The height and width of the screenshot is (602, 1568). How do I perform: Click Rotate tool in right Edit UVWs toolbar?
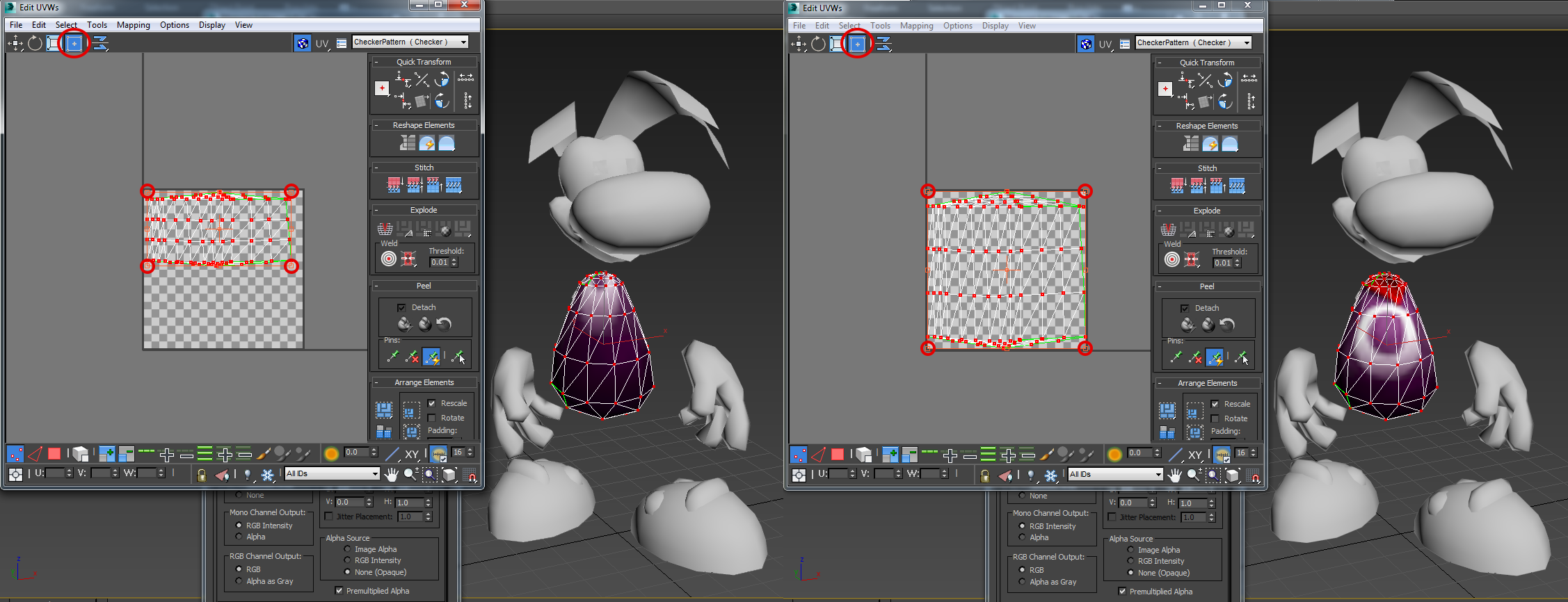(818, 44)
